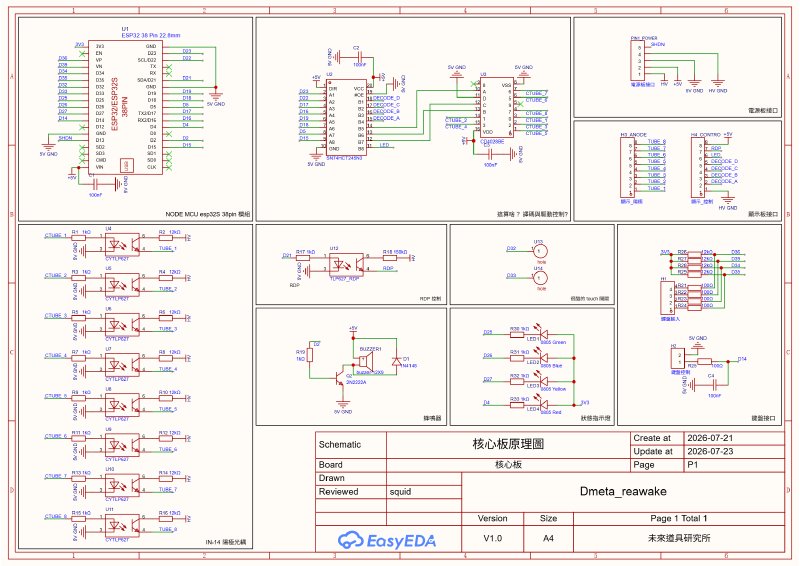800x566 pixels.
Task: Click the D32 net label at hole U13
Action: [x=511, y=248]
